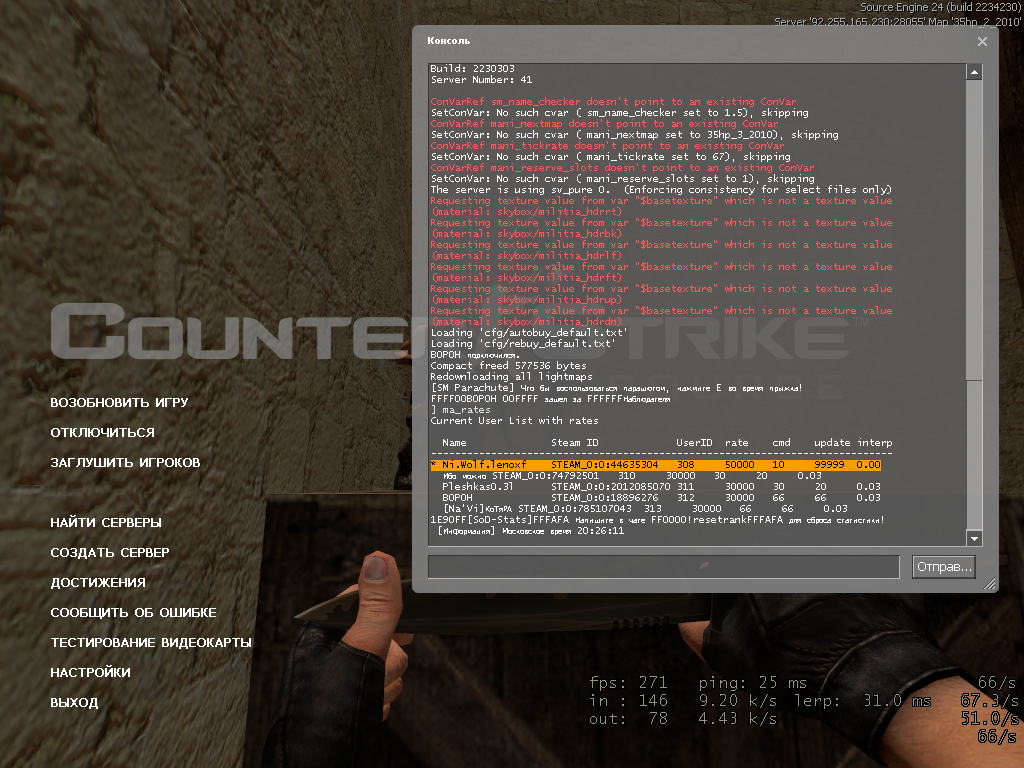The height and width of the screenshot is (768, 1024).
Task: Click the 'UserID' column header
Action: click(x=694, y=443)
